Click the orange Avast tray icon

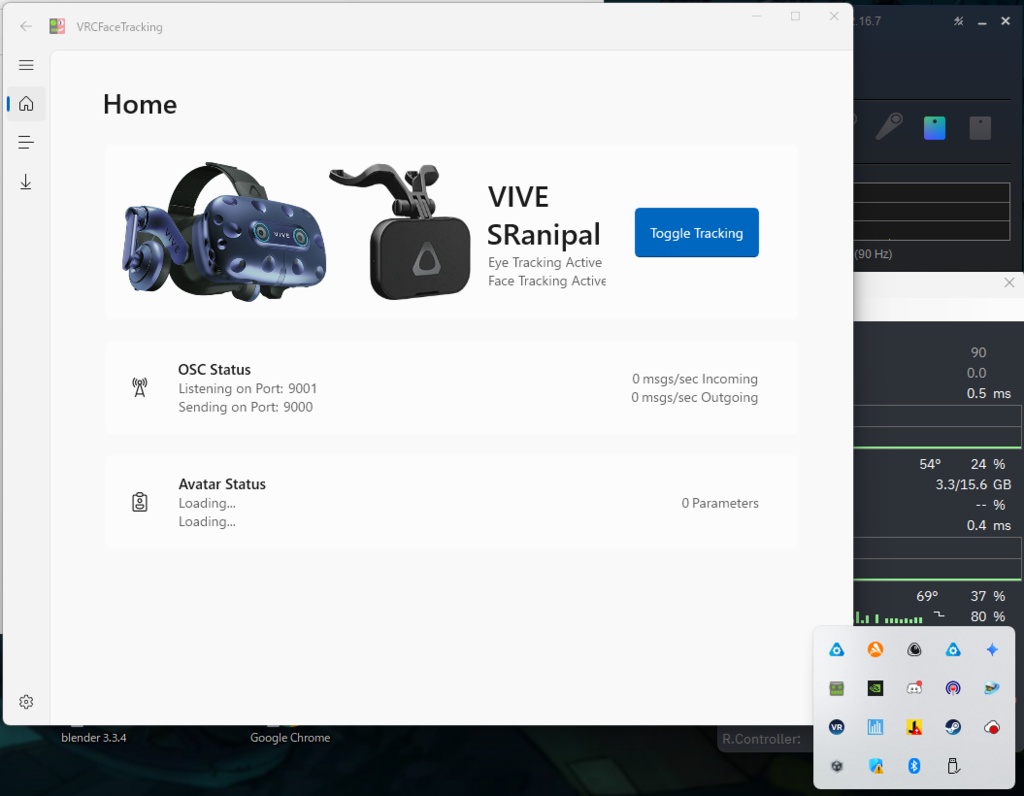coord(875,649)
